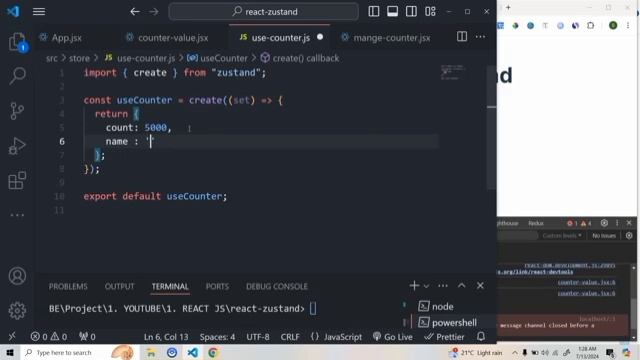The height and width of the screenshot is (360, 640).
Task: Open Extensions view
Action: 17,180
